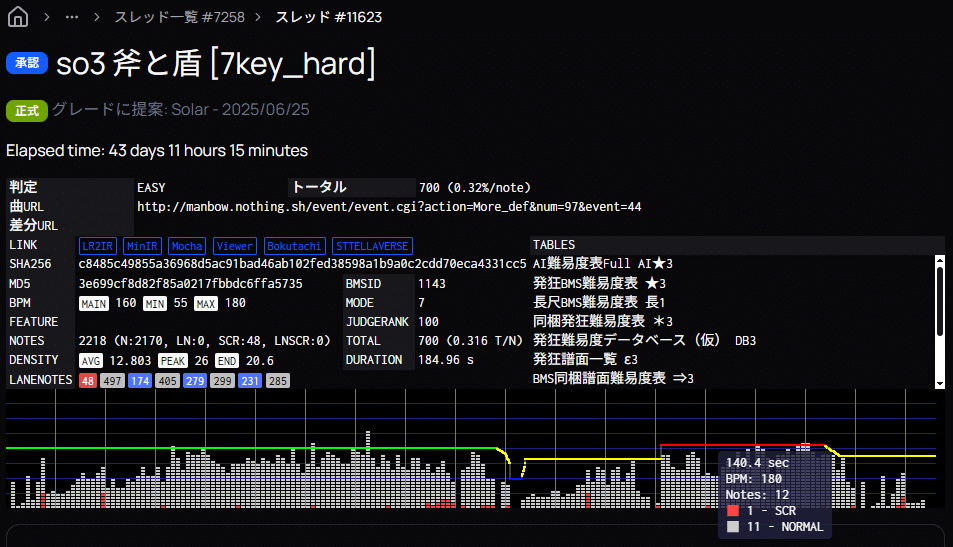Click the song URL manbow.nothing.sh
Viewport: 953px width, 547px height.
(x=389, y=207)
